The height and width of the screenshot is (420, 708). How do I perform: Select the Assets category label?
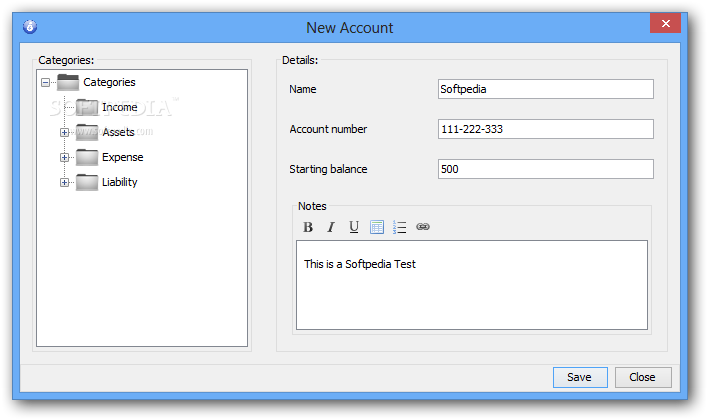pos(118,132)
